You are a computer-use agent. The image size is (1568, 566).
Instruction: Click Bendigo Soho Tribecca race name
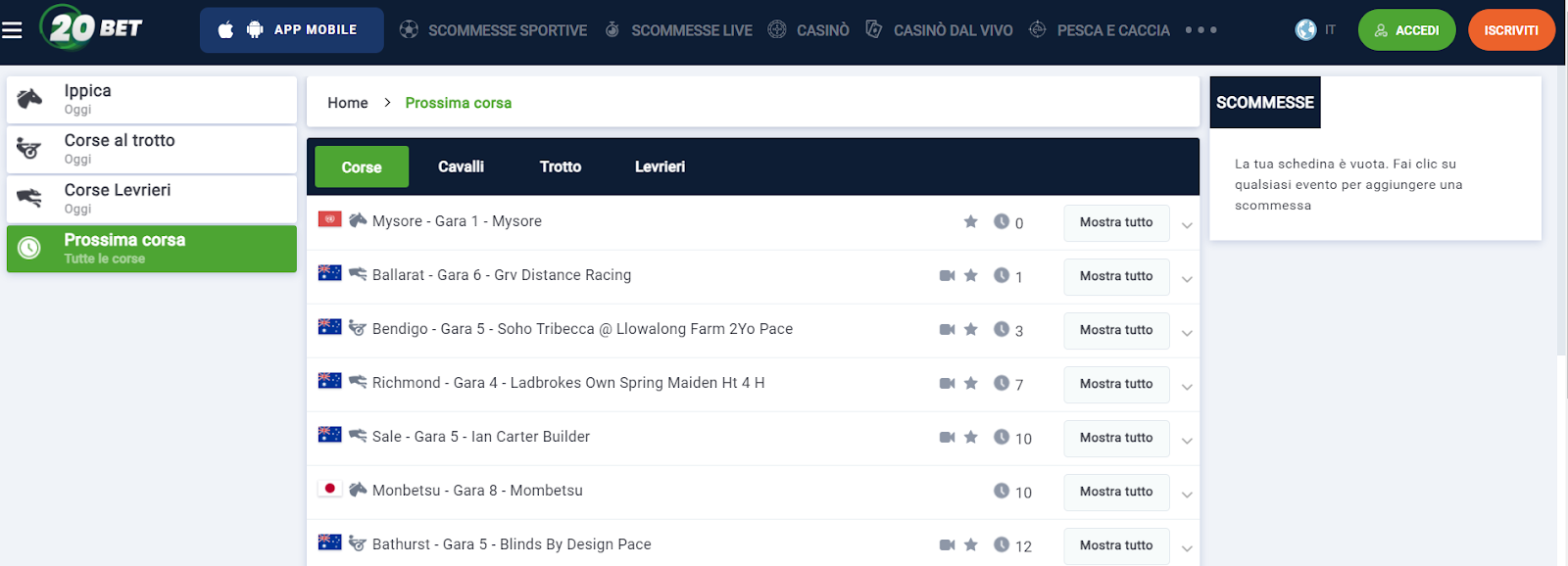[x=582, y=329]
